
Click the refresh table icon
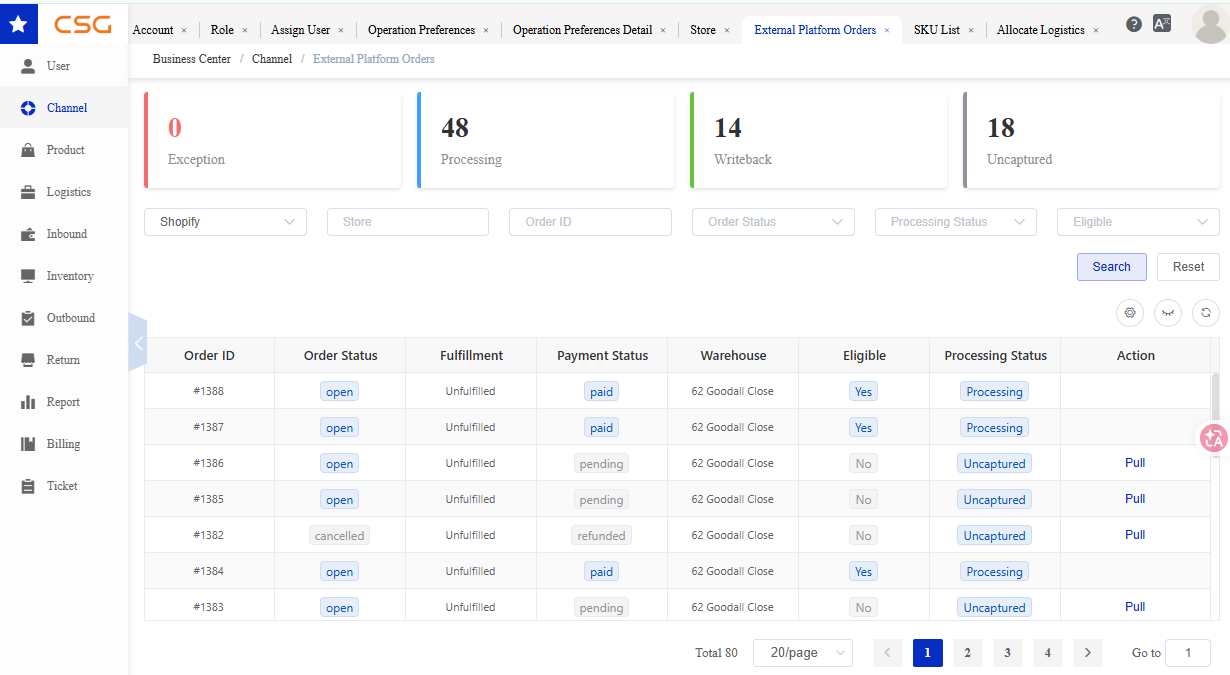click(1206, 313)
